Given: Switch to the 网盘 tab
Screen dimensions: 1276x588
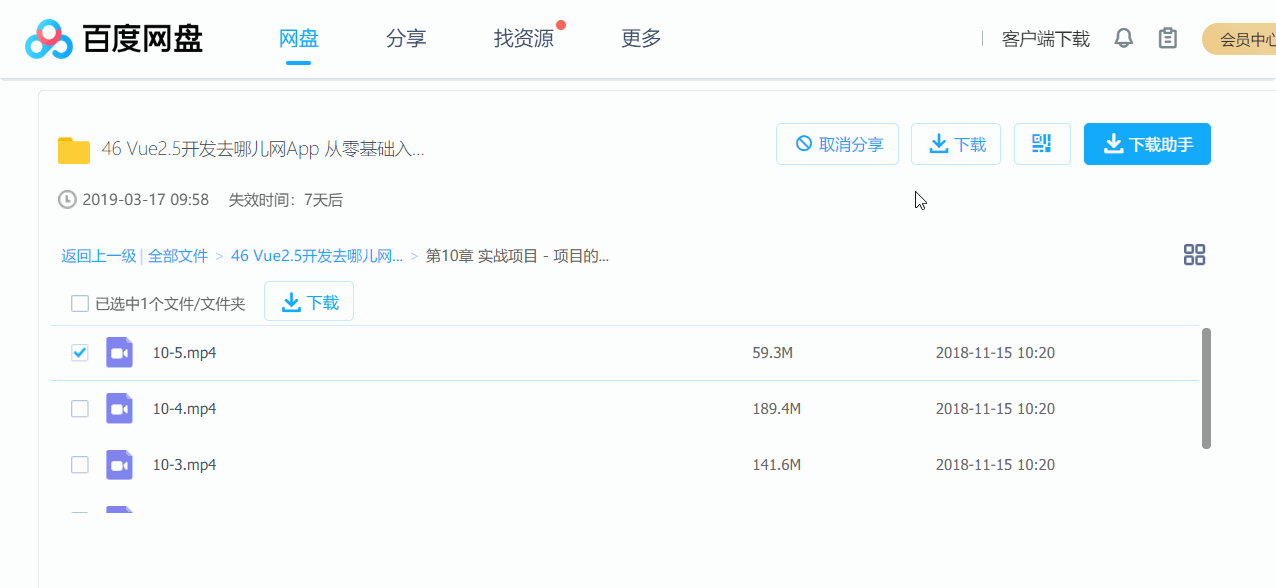Looking at the screenshot, I should click(298, 39).
